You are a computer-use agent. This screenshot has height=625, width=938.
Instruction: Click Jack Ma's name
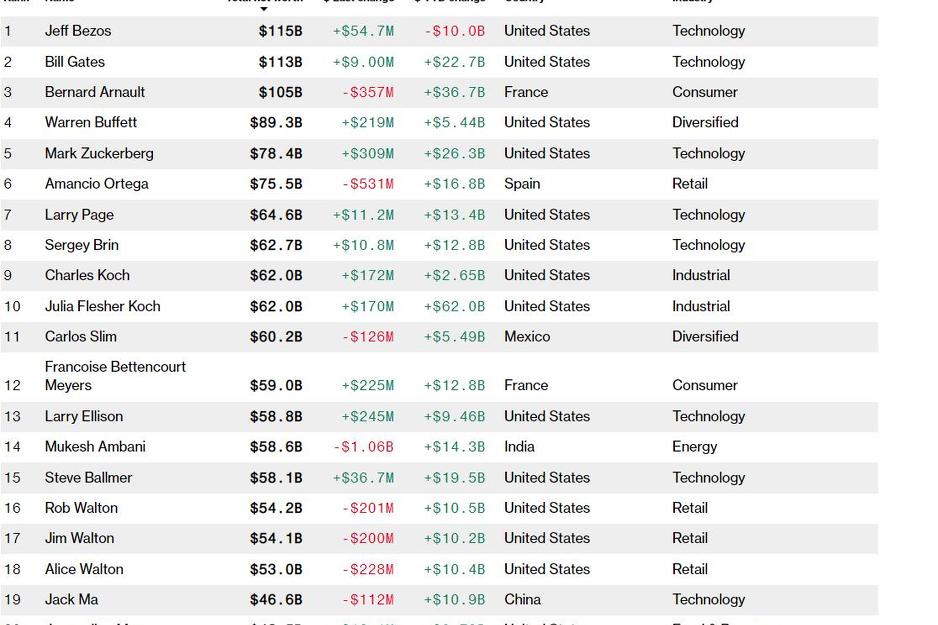(x=71, y=600)
